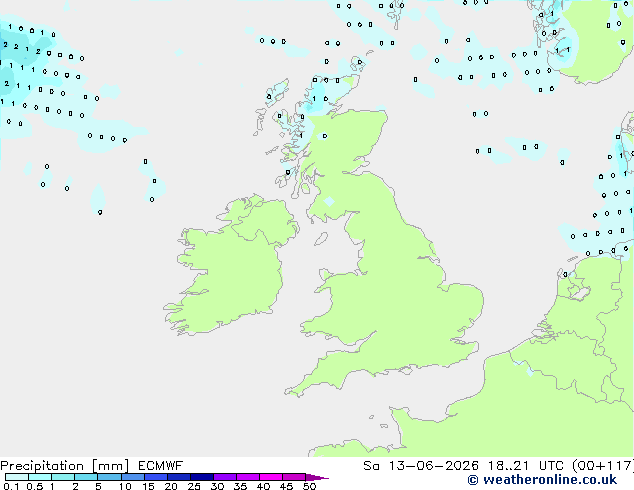
Task: Click the date text 'Sa 13-06-2026'
Action: (421, 466)
